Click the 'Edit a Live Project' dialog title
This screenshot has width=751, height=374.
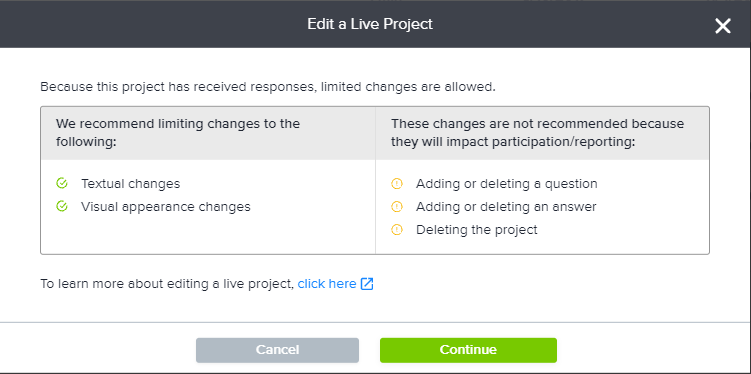(370, 24)
